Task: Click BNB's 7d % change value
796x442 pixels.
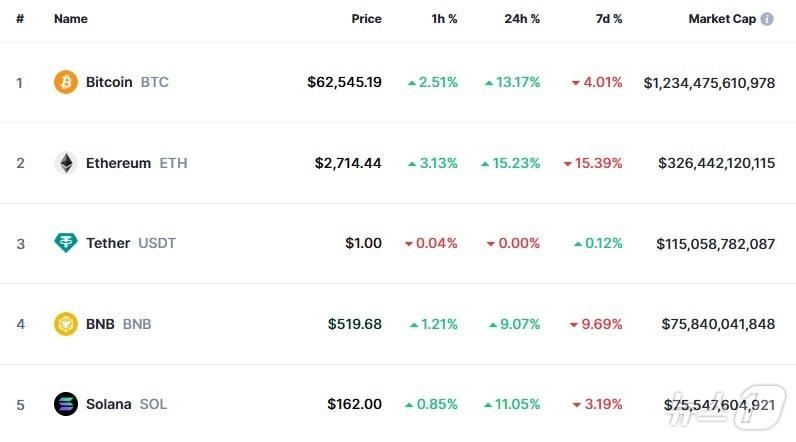Action: (596, 324)
